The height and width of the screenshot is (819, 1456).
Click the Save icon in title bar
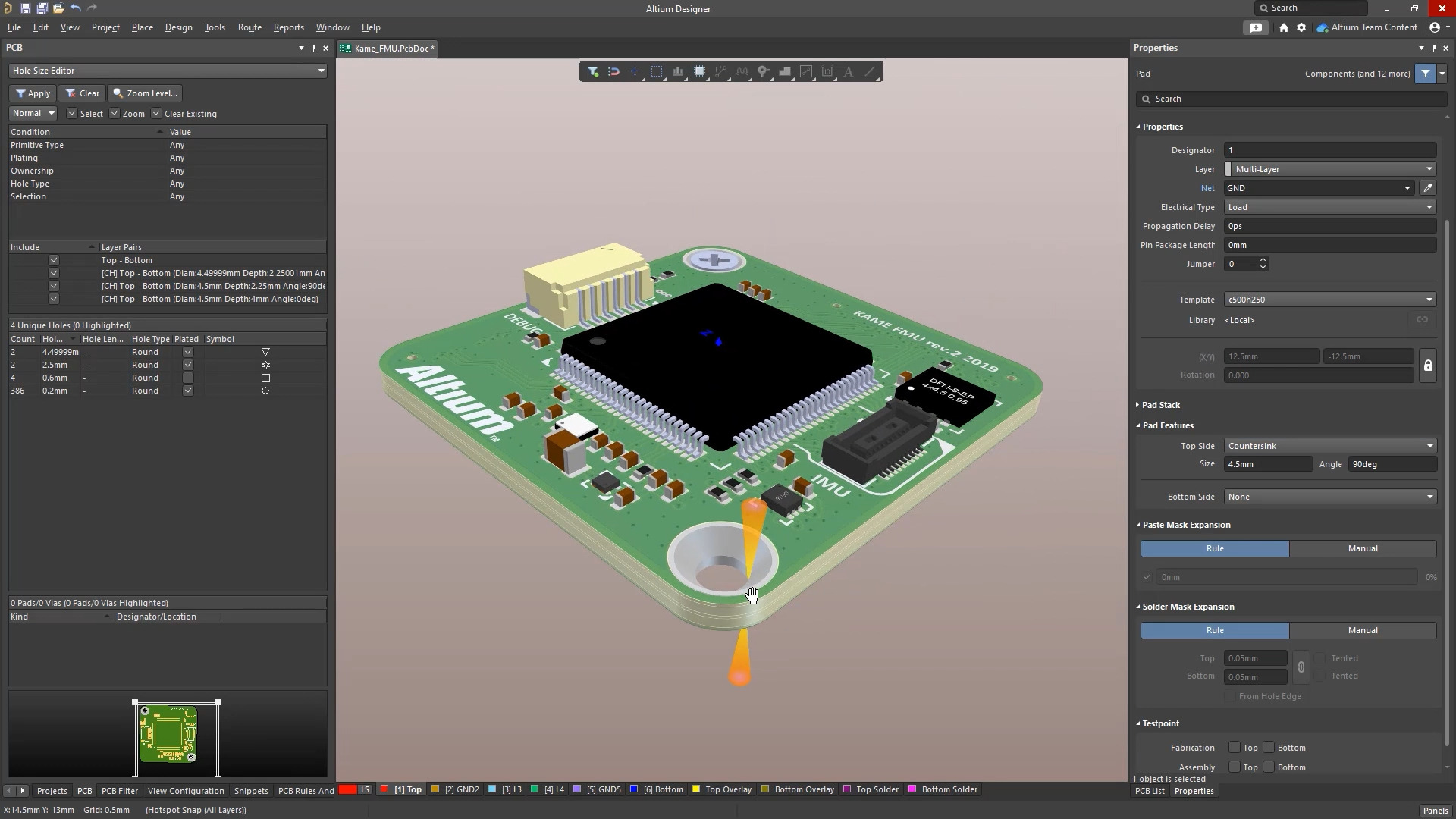click(25, 8)
